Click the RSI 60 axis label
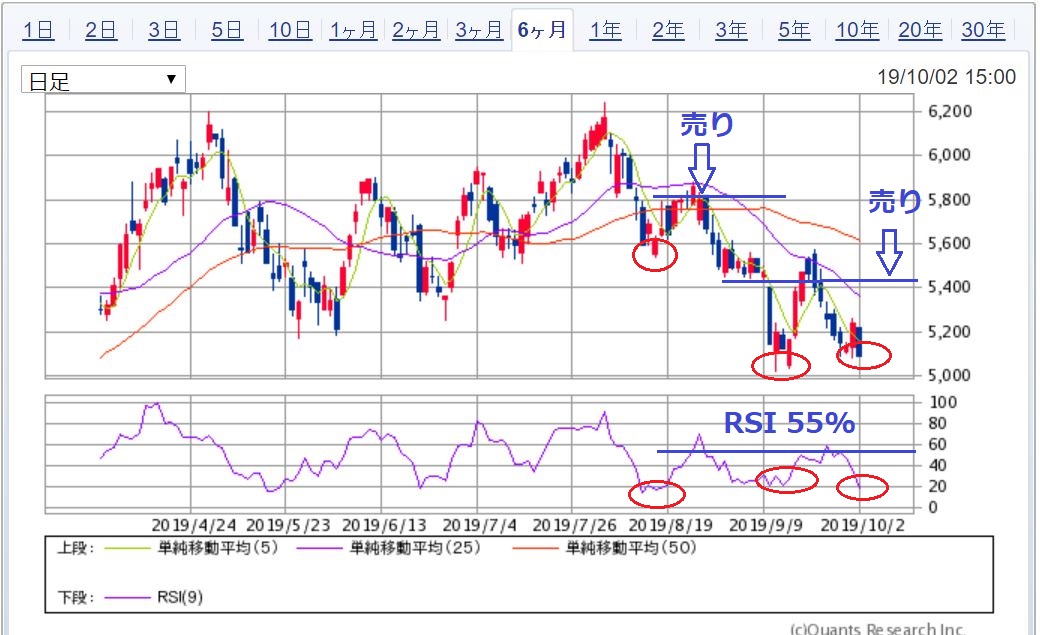1043x635 pixels. point(937,444)
